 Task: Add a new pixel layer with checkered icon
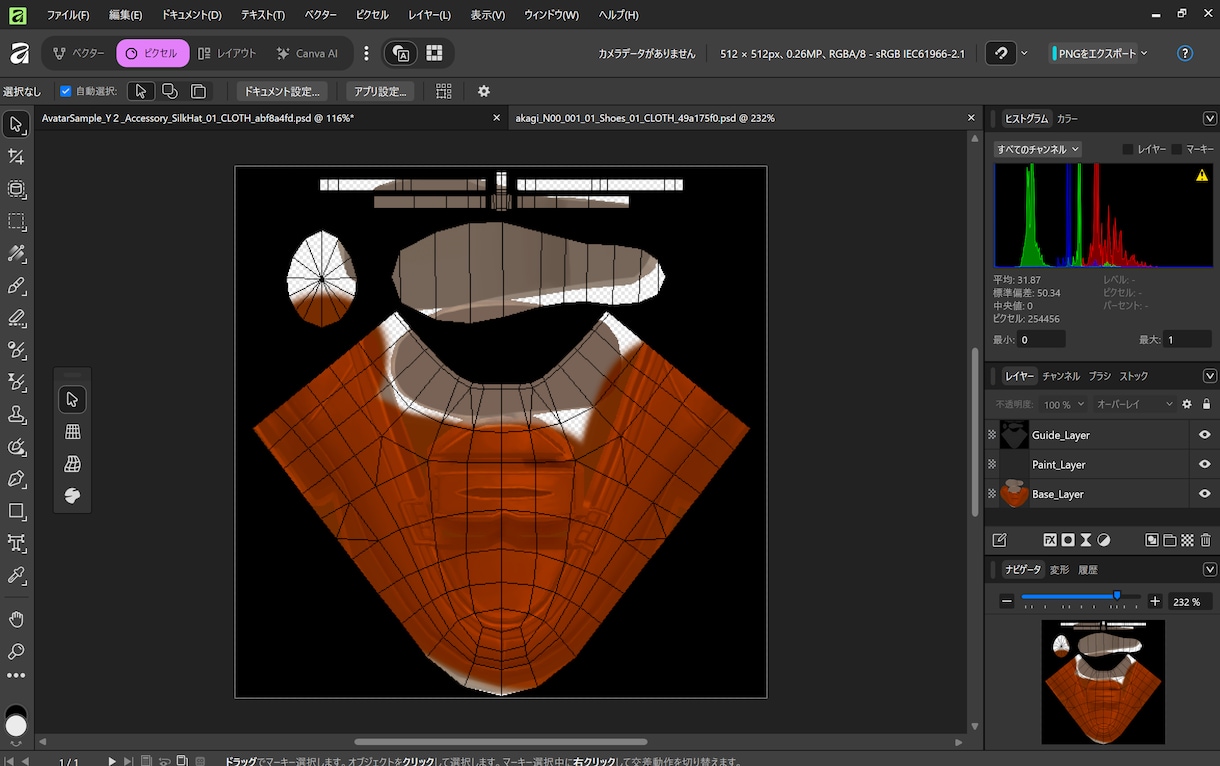(1187, 540)
